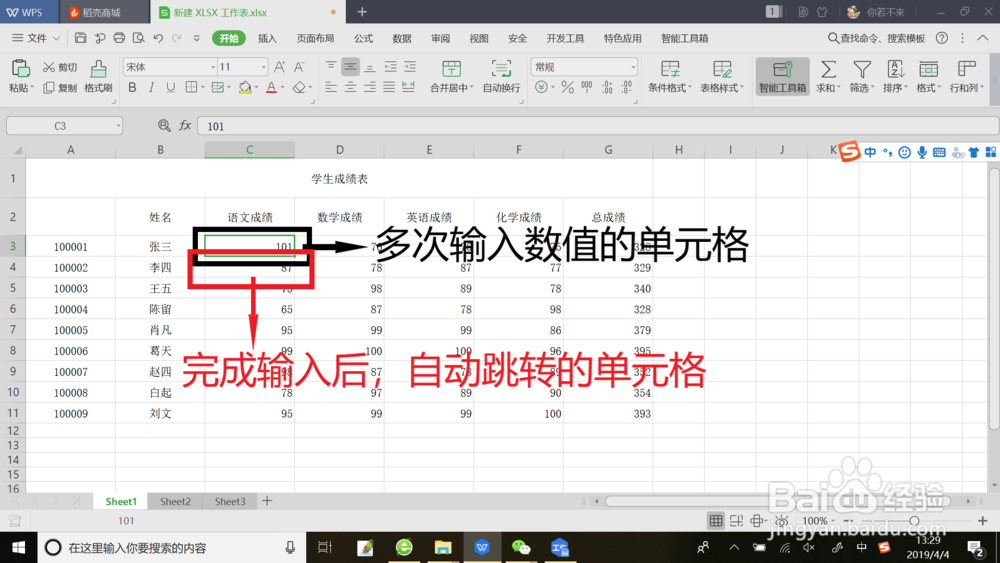Toggle left horizontal alignment
Screen dimensions: 1000x563
tap(330, 87)
